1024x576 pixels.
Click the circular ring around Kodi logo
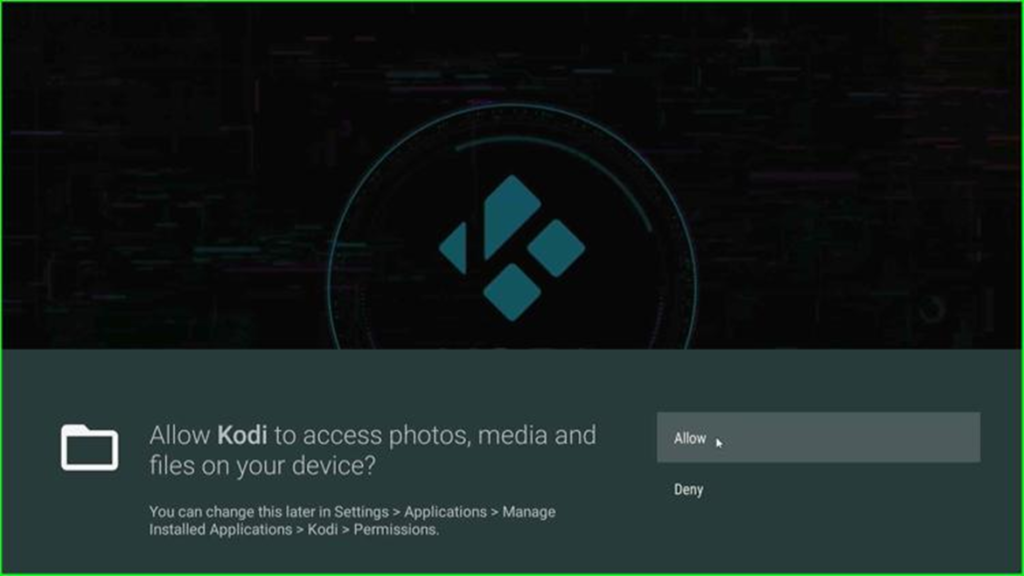[512, 107]
